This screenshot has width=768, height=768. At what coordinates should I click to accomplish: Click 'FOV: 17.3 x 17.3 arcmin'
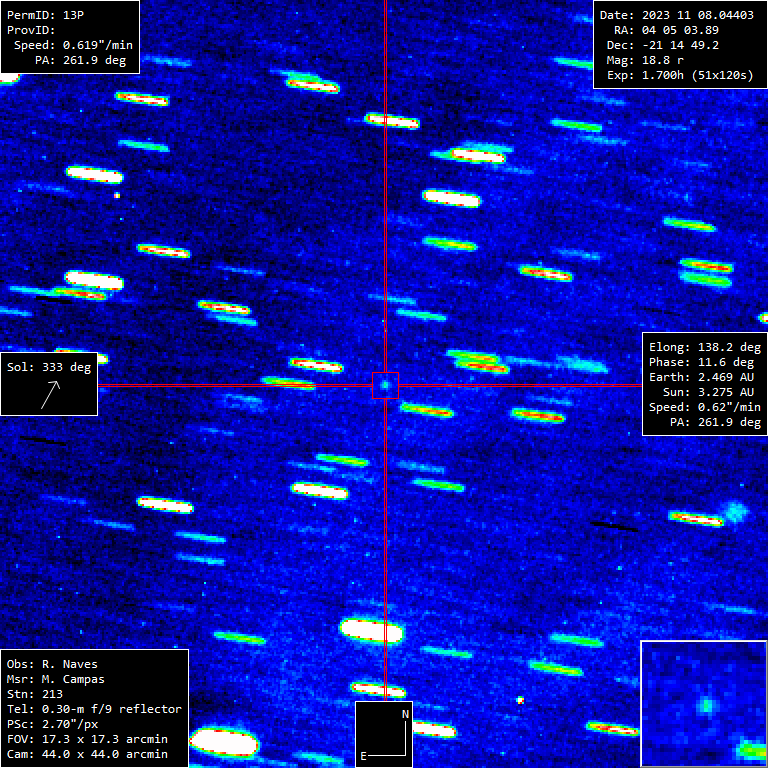[x=87, y=739]
